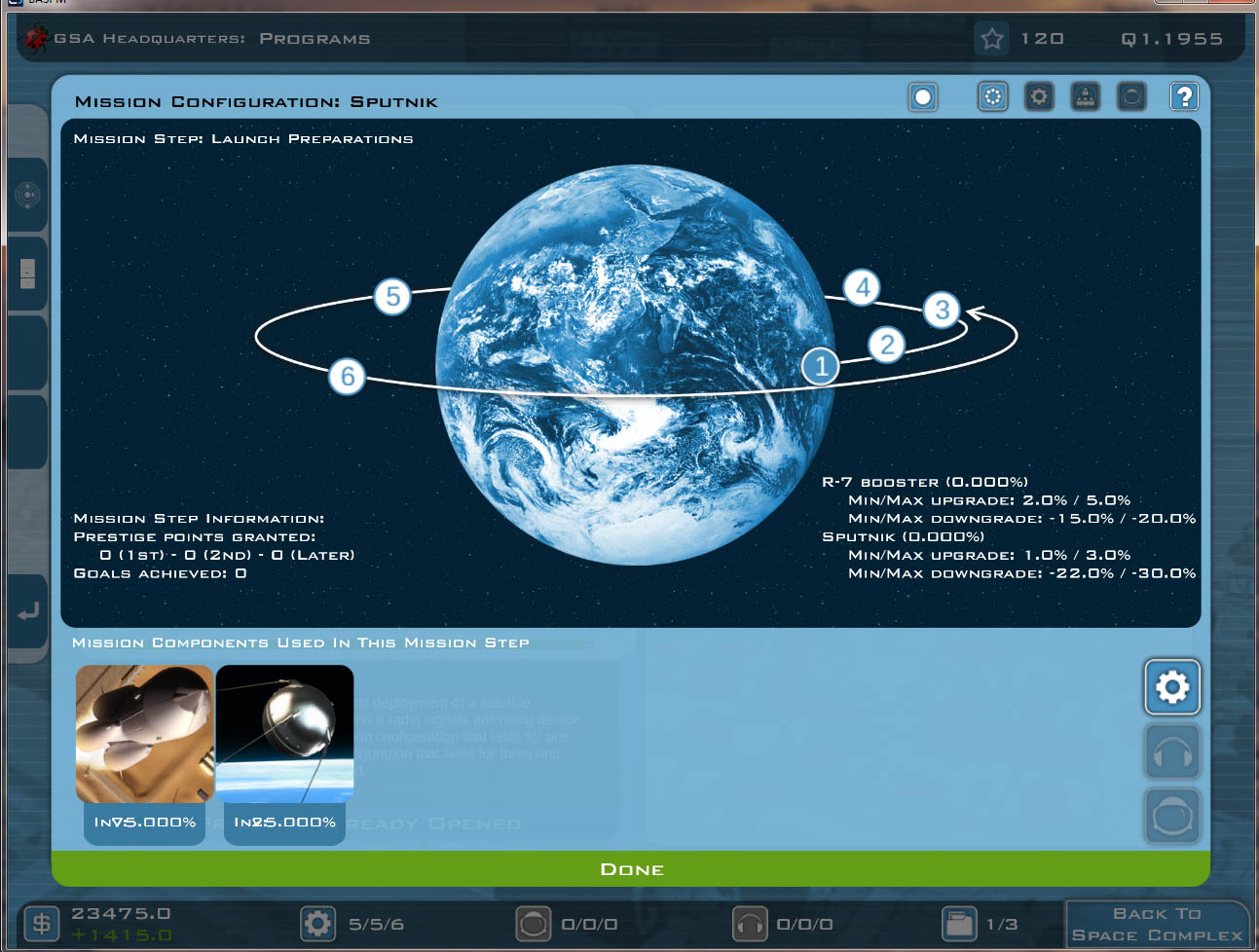Select mission step 6 on the orbit

coord(348,376)
